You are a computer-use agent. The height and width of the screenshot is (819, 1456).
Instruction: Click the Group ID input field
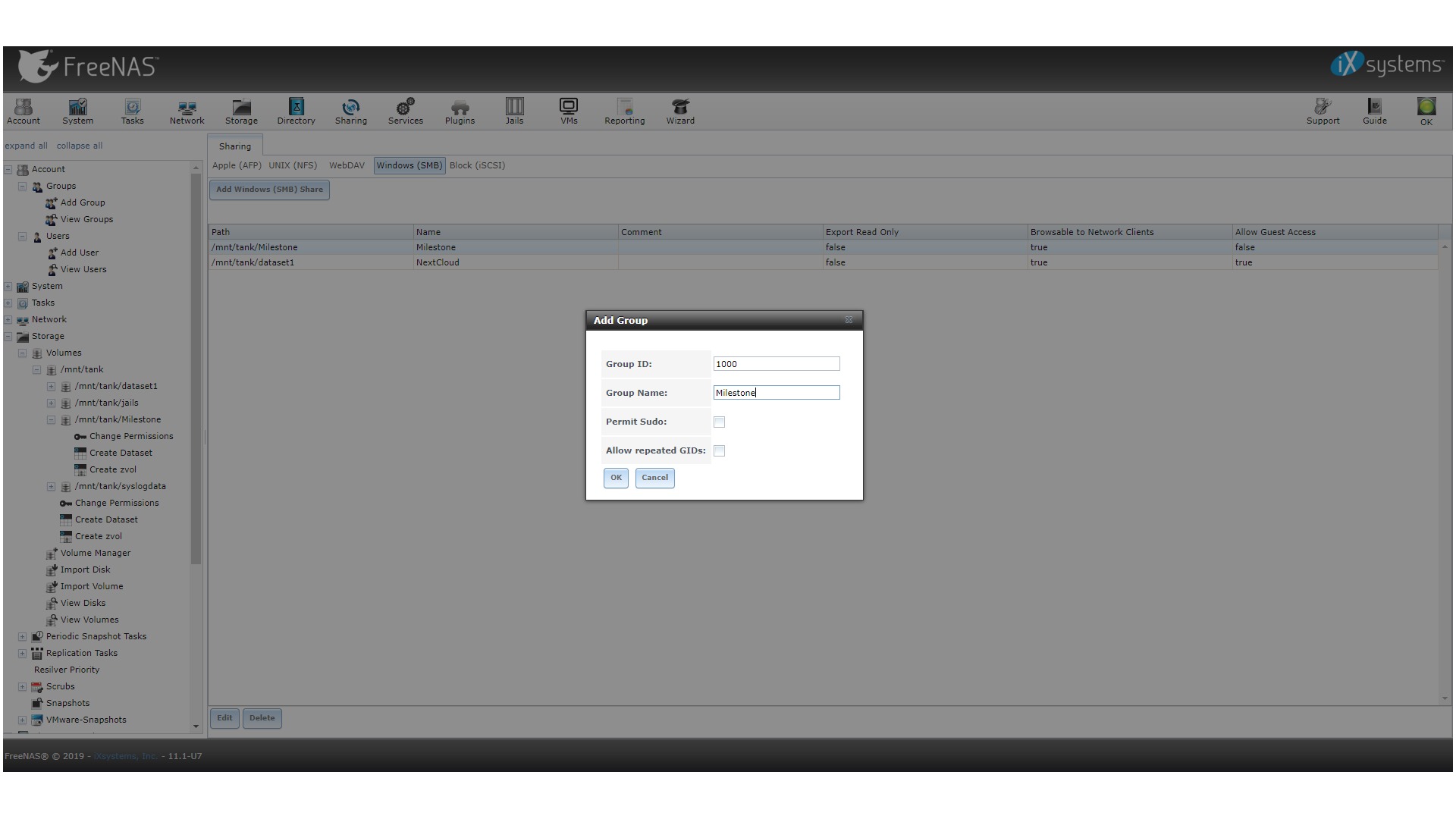pos(777,364)
